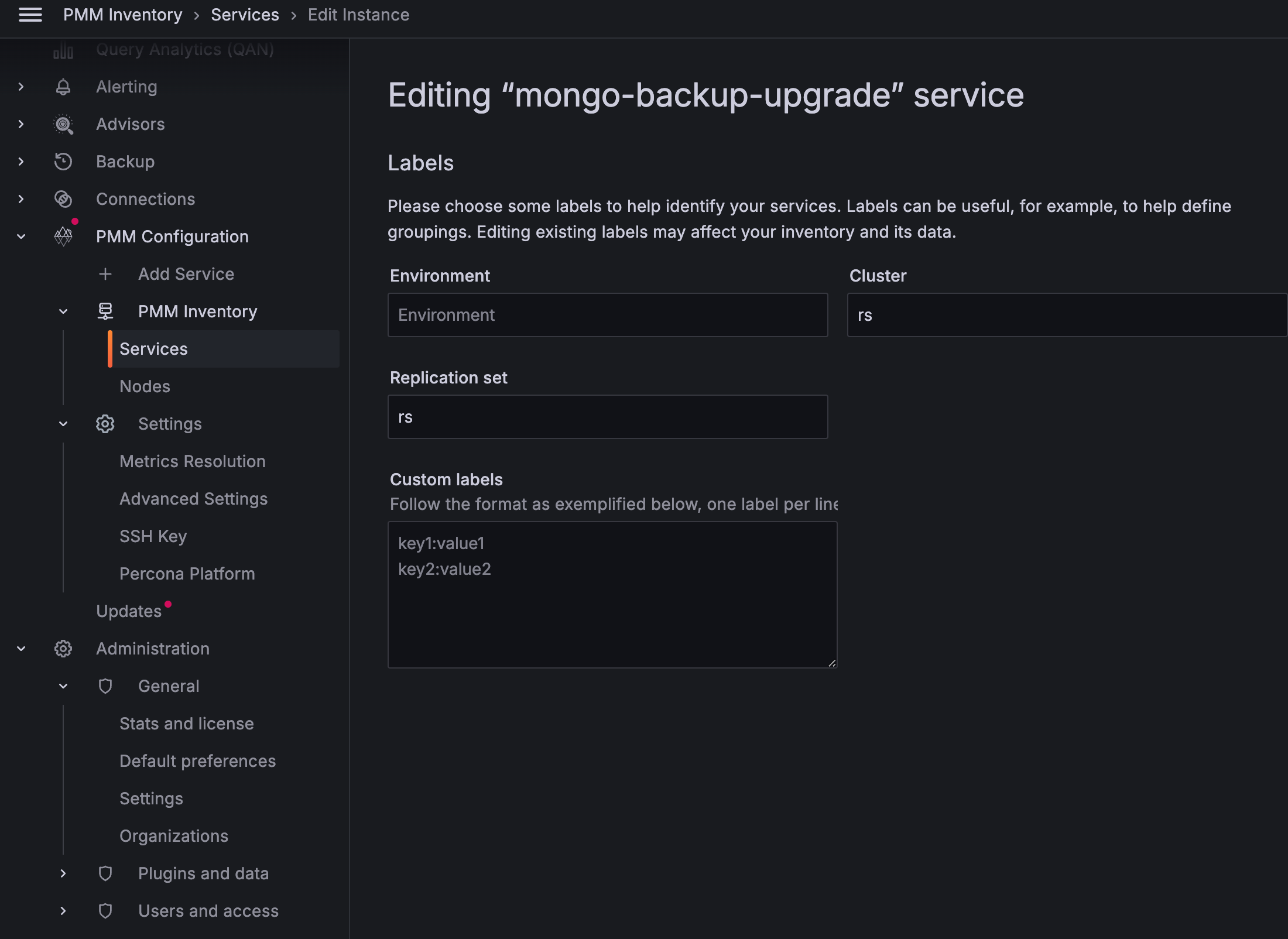Viewport: 1288px width, 939px height.
Task: Collapse the PMM Configuration section chevron
Action: click(x=21, y=237)
